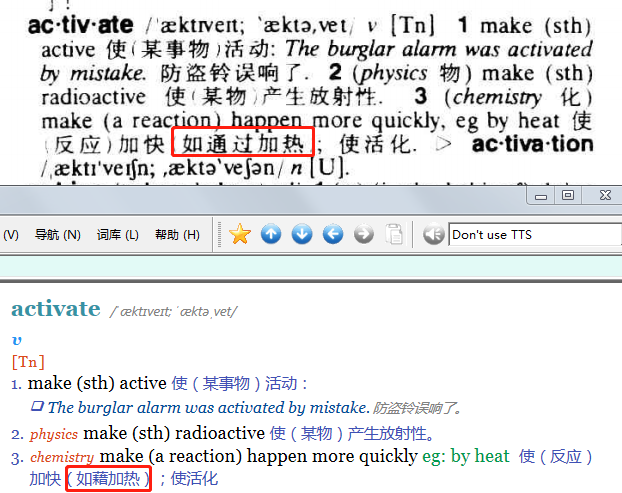622x493 pixels.
Task: Click the empty light-cyan bar under toolbar
Action: pos(311,266)
